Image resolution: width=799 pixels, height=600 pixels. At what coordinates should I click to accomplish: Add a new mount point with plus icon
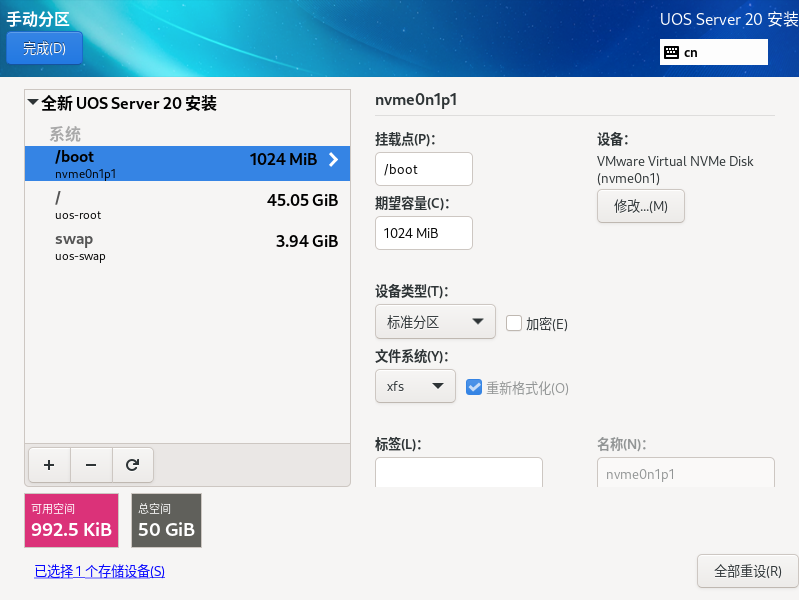pyautogui.click(x=49, y=465)
